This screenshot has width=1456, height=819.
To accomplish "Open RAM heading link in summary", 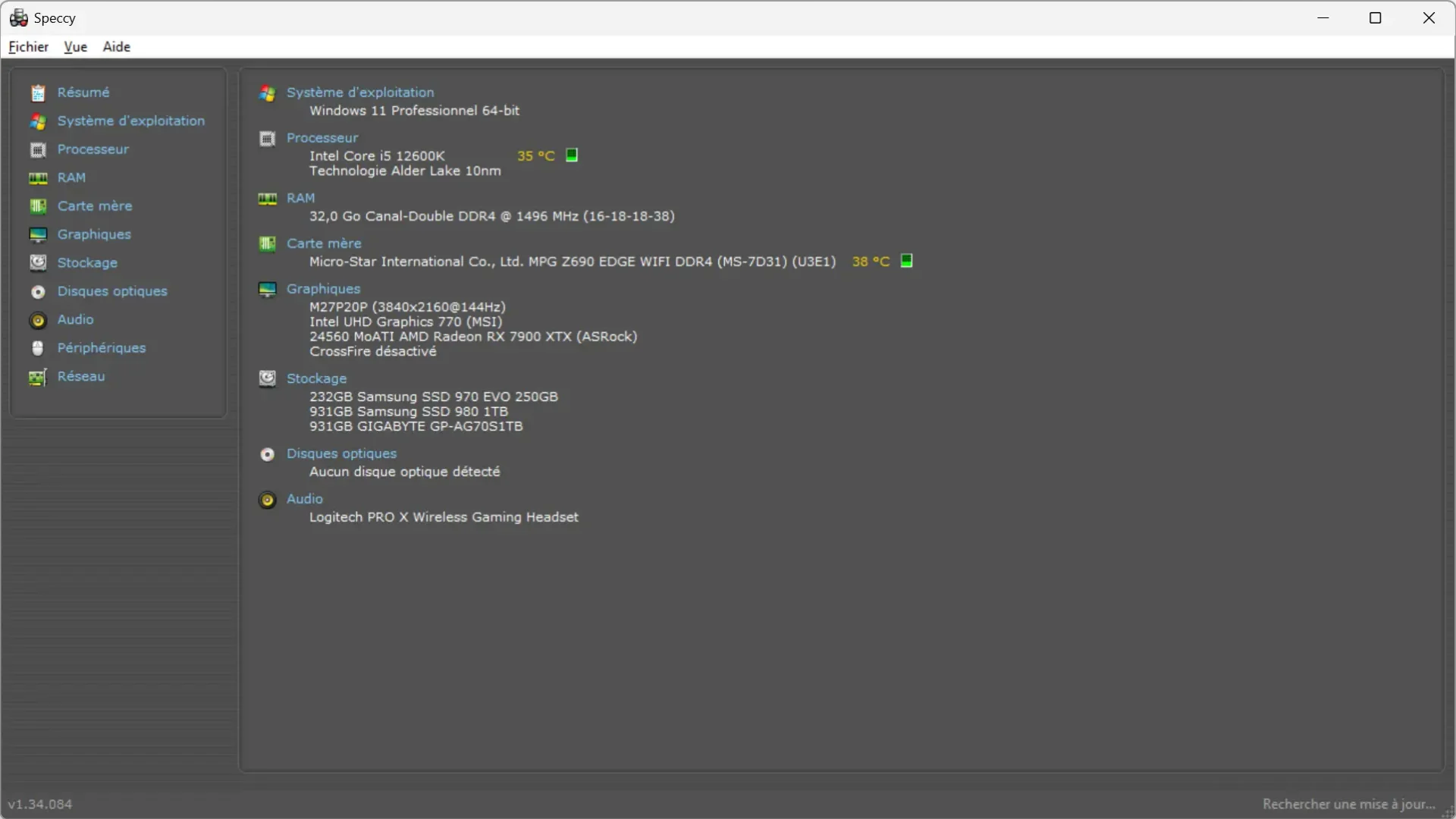I will coord(300,198).
